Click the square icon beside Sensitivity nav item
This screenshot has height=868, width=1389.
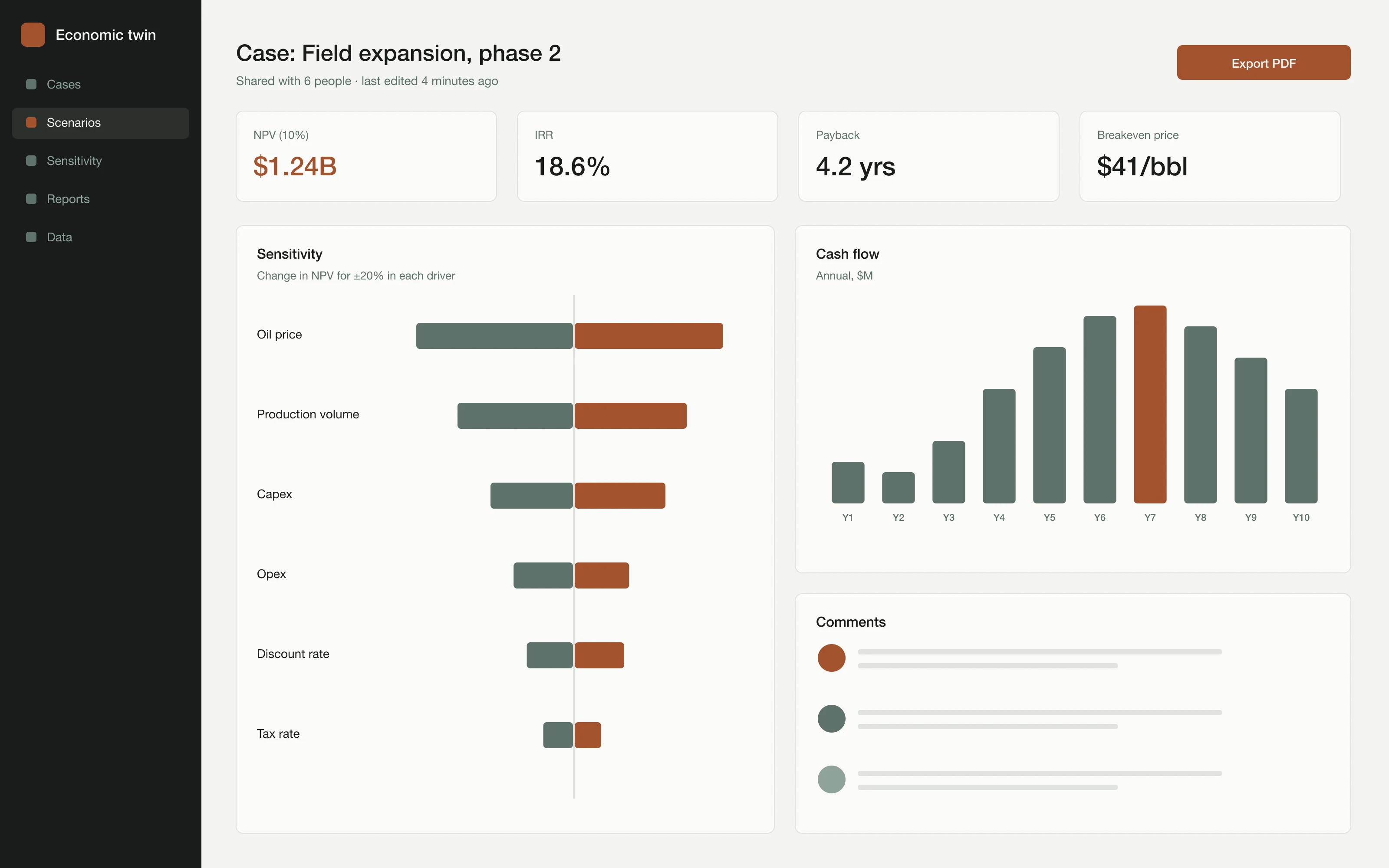click(x=32, y=161)
